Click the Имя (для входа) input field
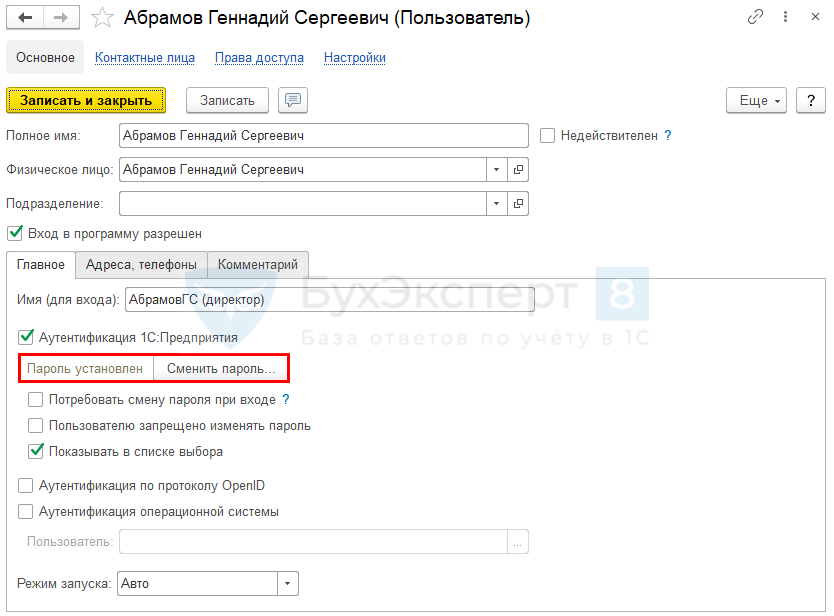 [328, 299]
